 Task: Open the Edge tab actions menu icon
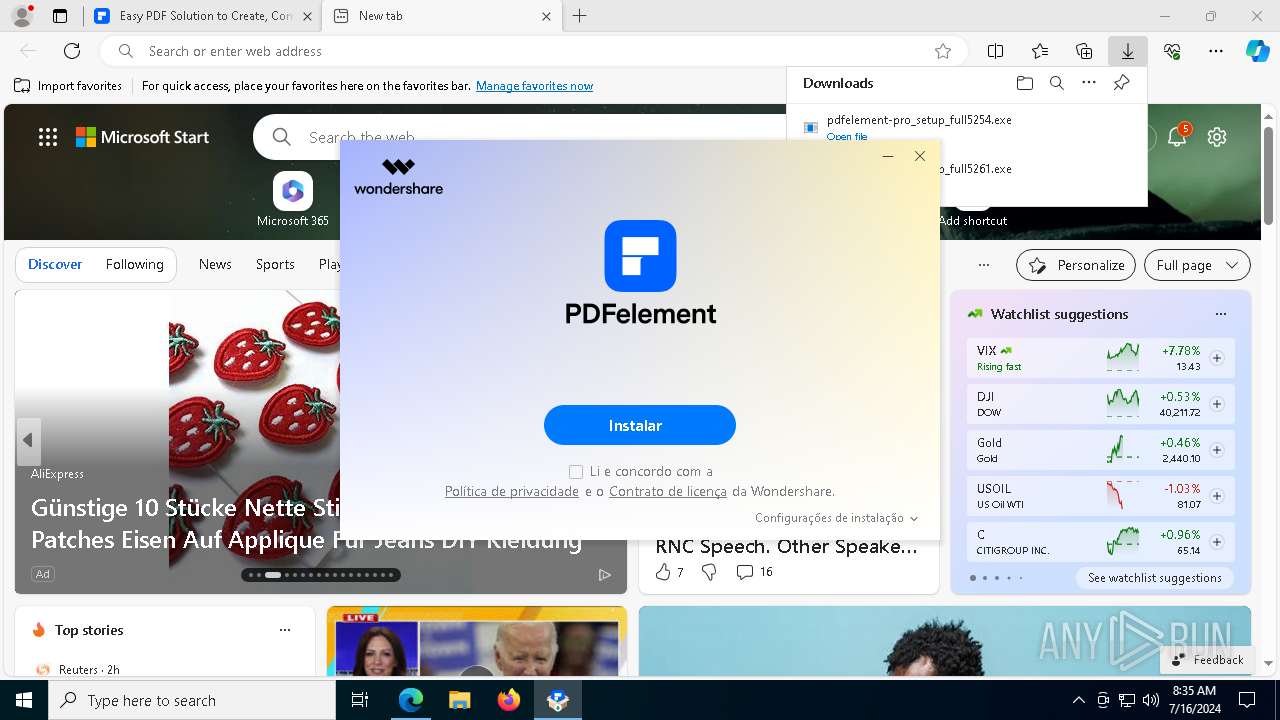pos(60,16)
